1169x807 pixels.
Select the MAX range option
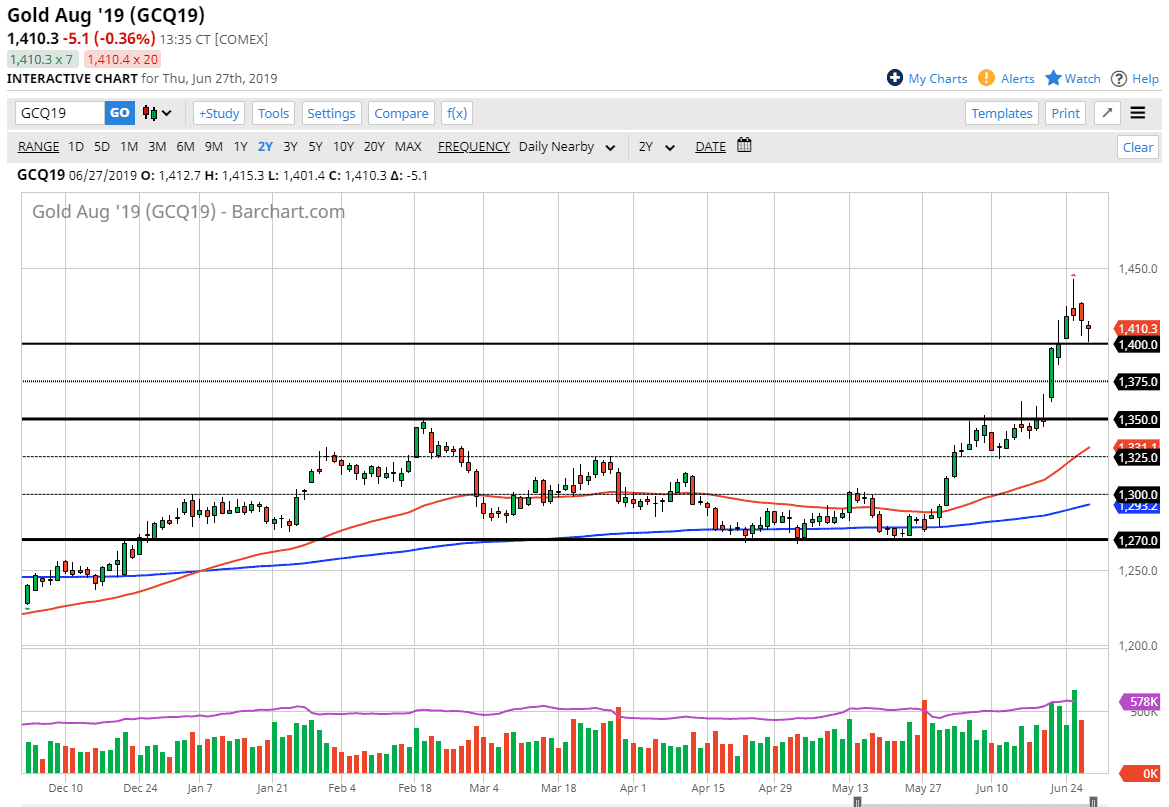[x=408, y=147]
